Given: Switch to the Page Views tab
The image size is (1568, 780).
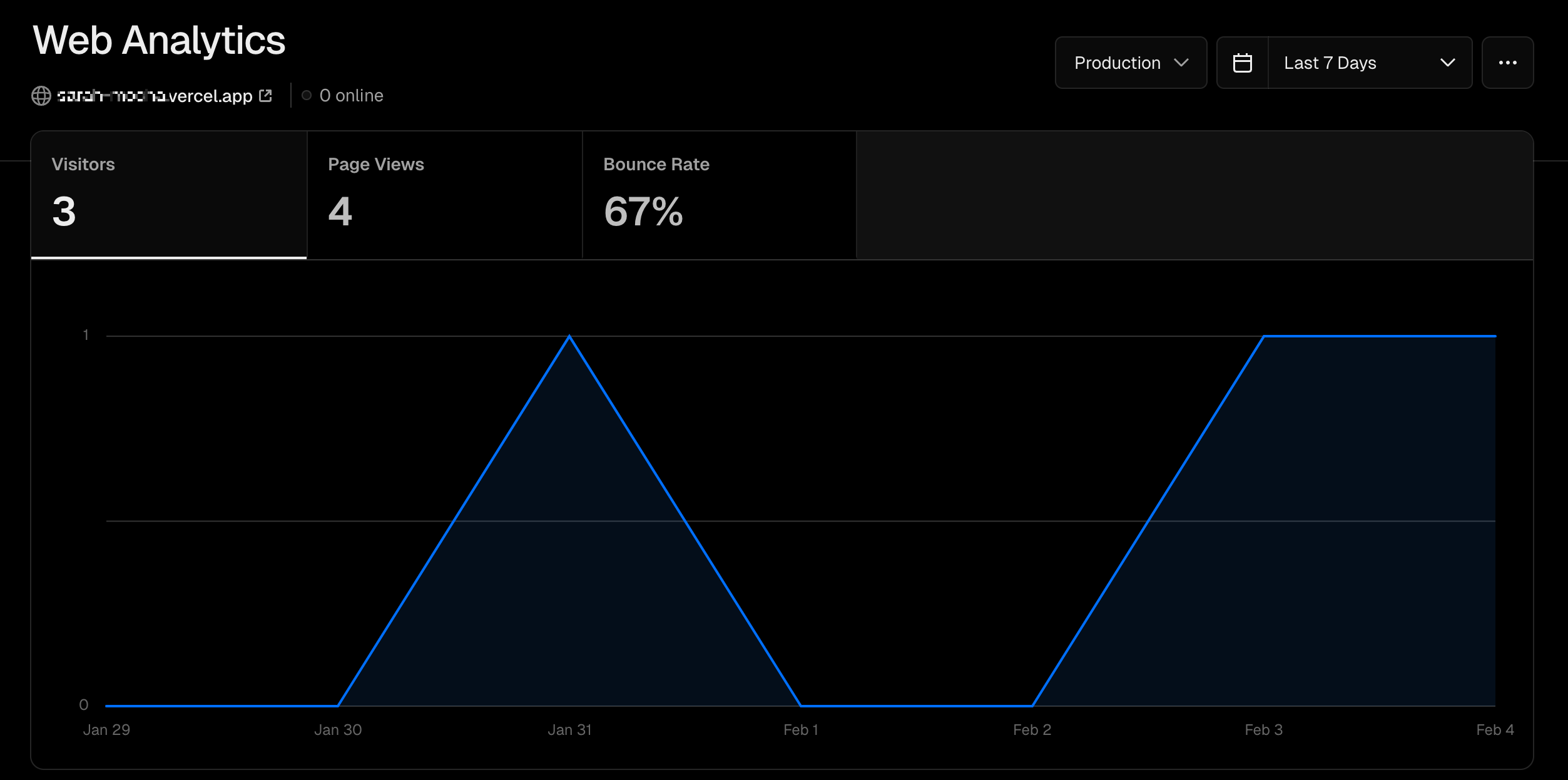Looking at the screenshot, I should [x=444, y=194].
